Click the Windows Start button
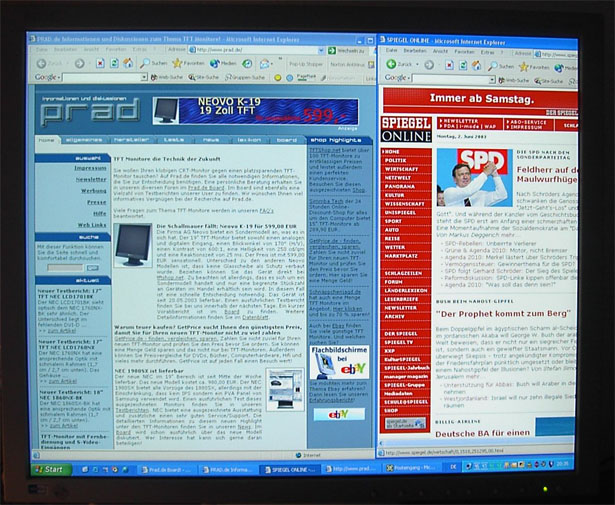 (50, 468)
